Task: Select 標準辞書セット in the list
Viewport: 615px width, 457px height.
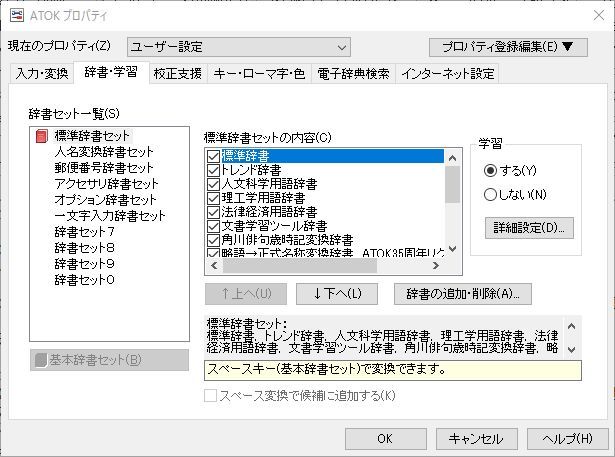Action: tap(92, 136)
